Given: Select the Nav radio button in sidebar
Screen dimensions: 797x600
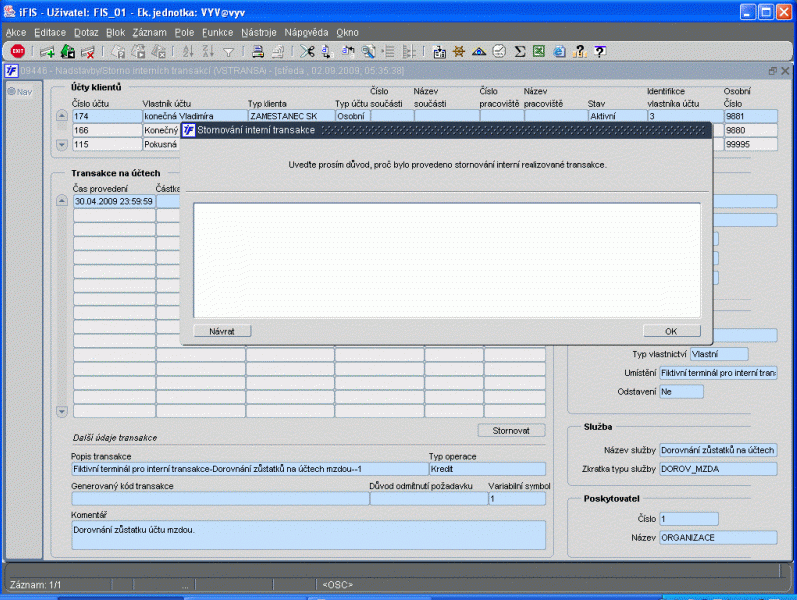Looking at the screenshot, I should (x=12, y=92).
